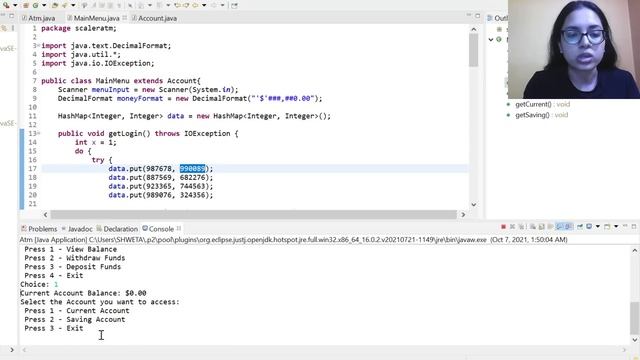Click editor scroll up arrow
Viewport: 640px width, 360px height.
[473, 29]
